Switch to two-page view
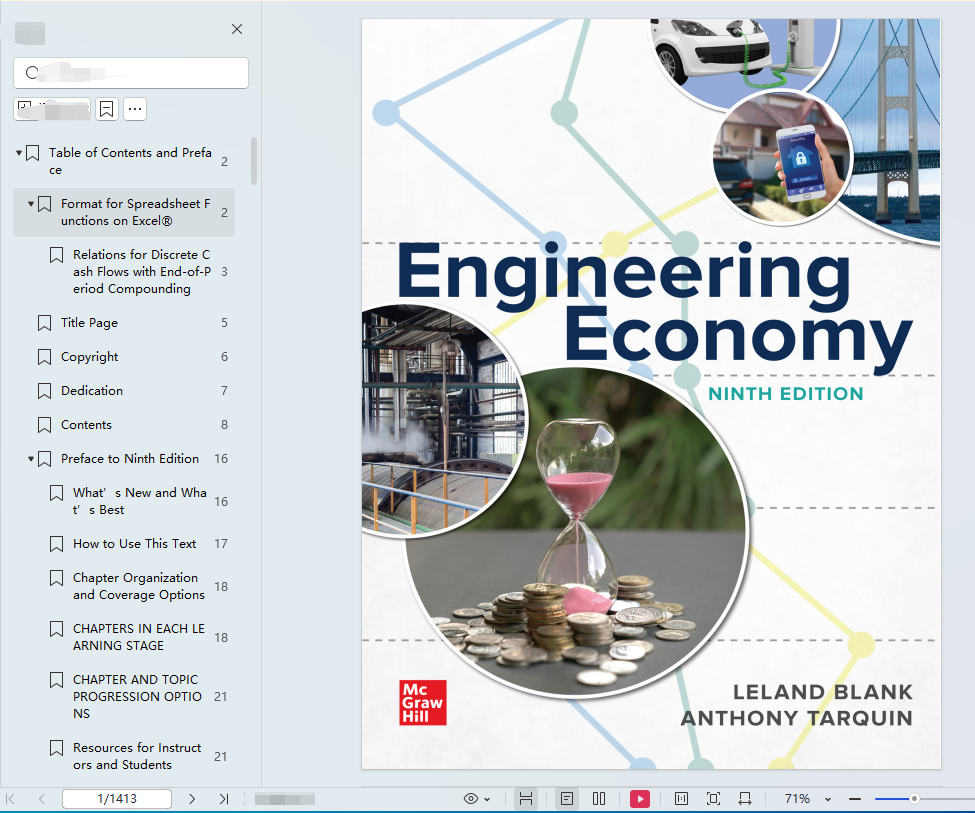The width and height of the screenshot is (975, 813). pyautogui.click(x=599, y=799)
